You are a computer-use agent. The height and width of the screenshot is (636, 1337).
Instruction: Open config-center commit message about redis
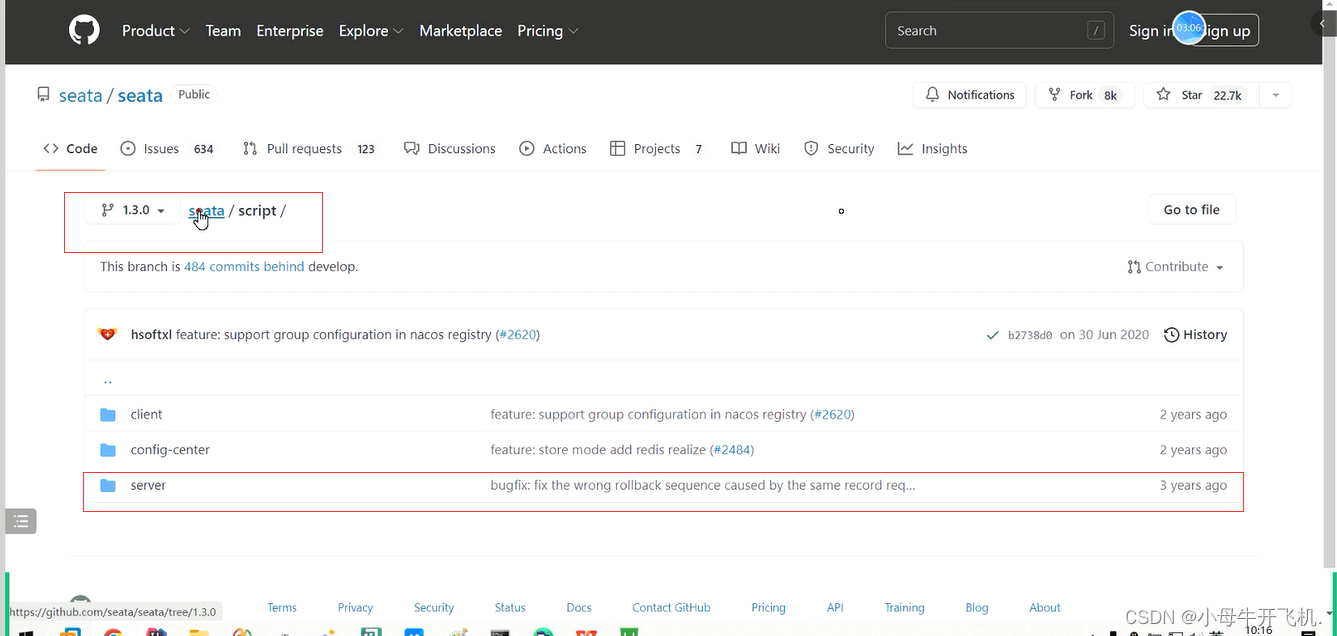tap(598, 450)
